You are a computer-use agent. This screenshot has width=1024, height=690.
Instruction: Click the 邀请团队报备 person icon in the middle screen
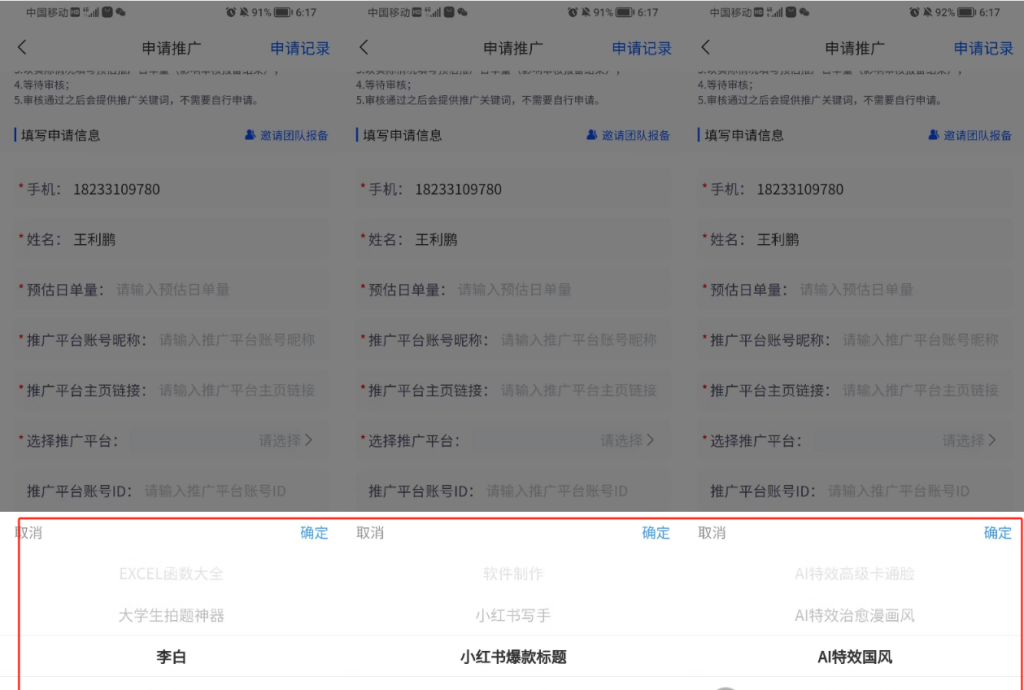click(x=591, y=135)
